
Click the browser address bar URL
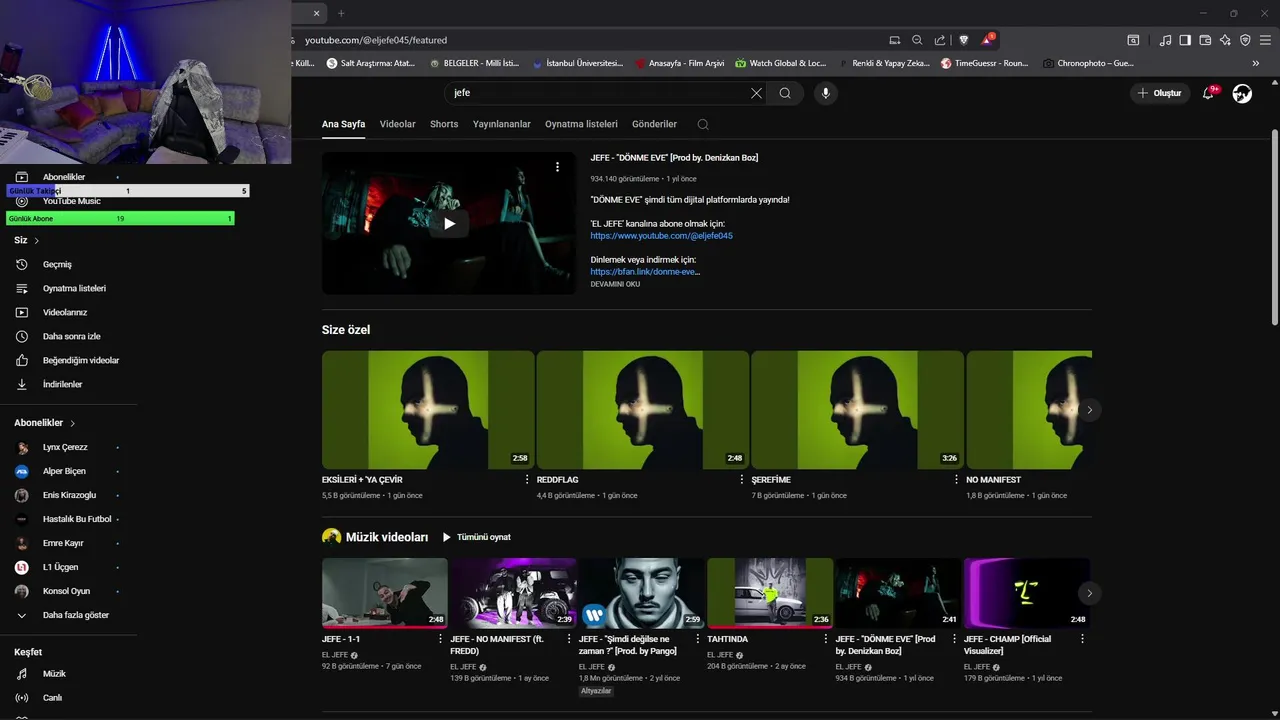[x=376, y=40]
